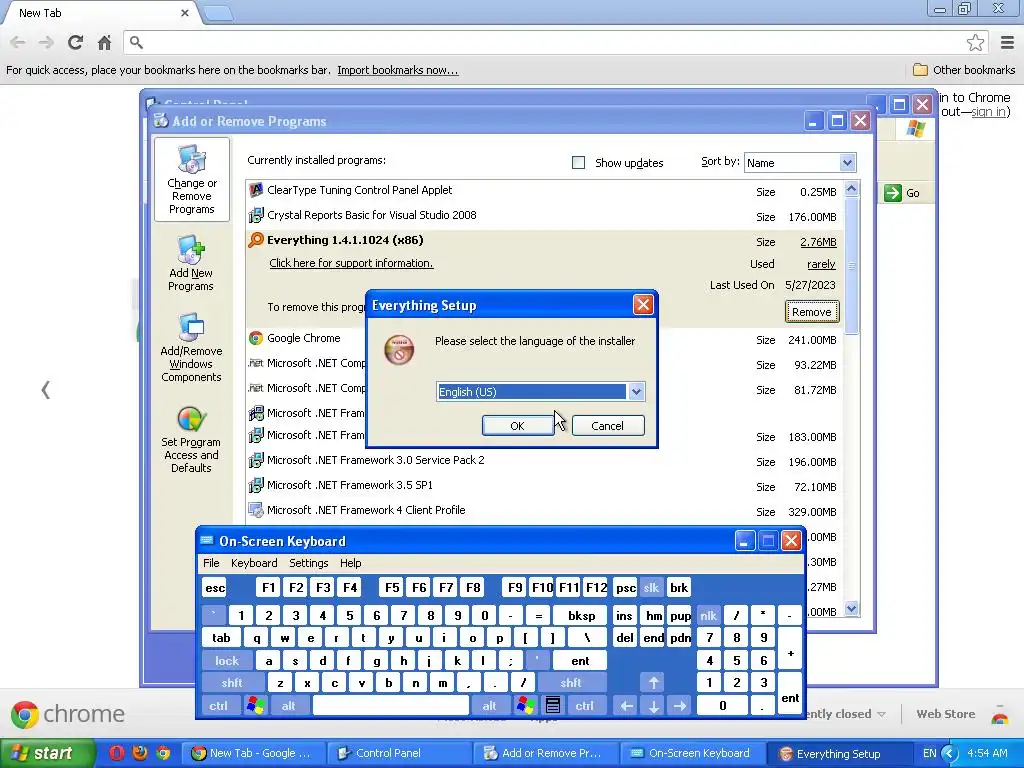The height and width of the screenshot is (768, 1024).
Task: Click the Go button in Control Panel
Action: 903,193
